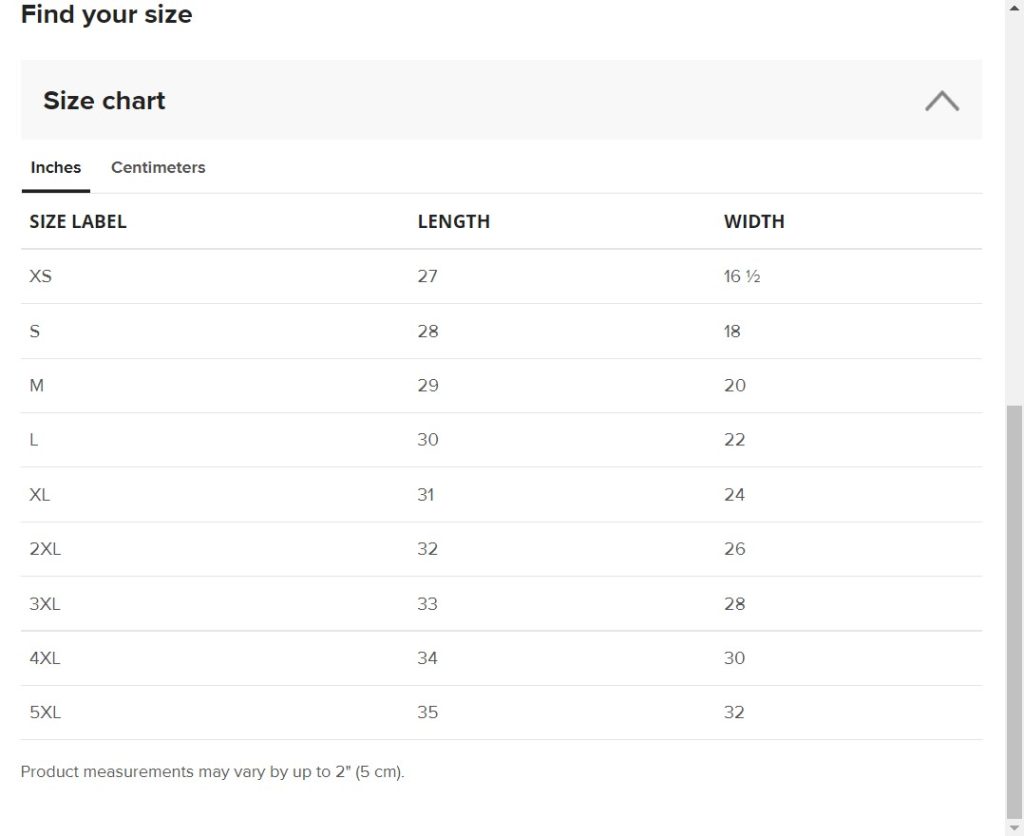The width and height of the screenshot is (1024, 836).
Task: Select the Inches tab
Action: pyautogui.click(x=56, y=168)
